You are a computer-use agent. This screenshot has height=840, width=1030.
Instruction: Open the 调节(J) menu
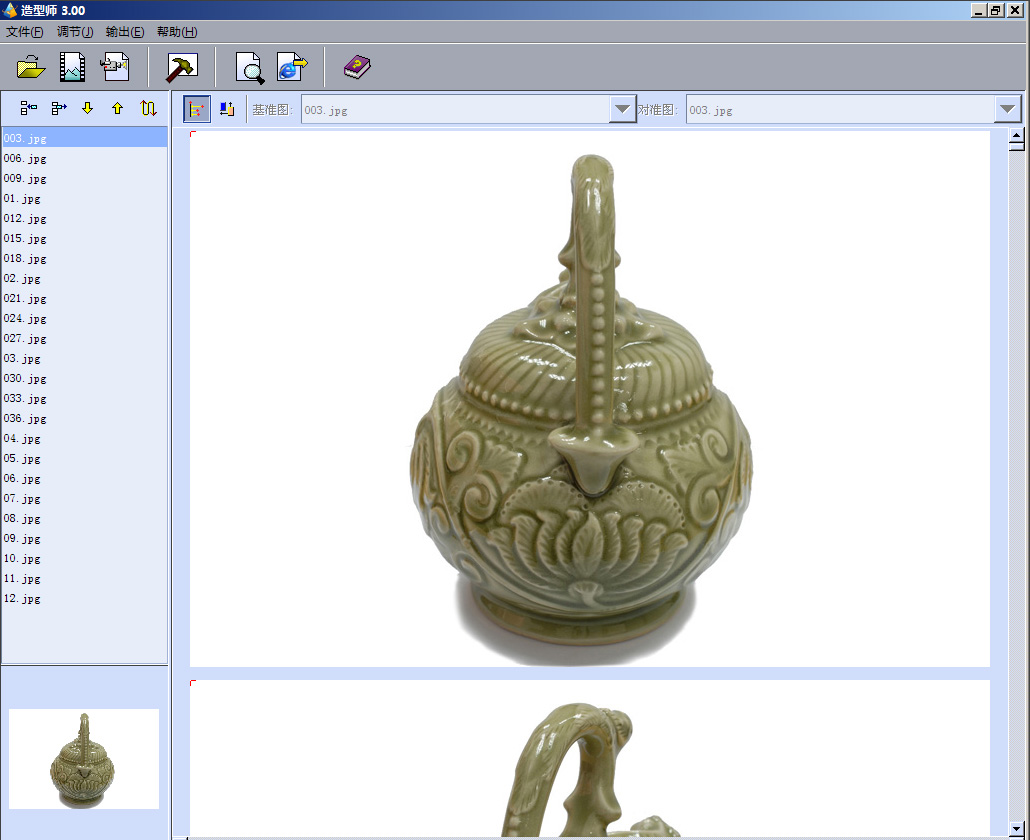pos(75,32)
